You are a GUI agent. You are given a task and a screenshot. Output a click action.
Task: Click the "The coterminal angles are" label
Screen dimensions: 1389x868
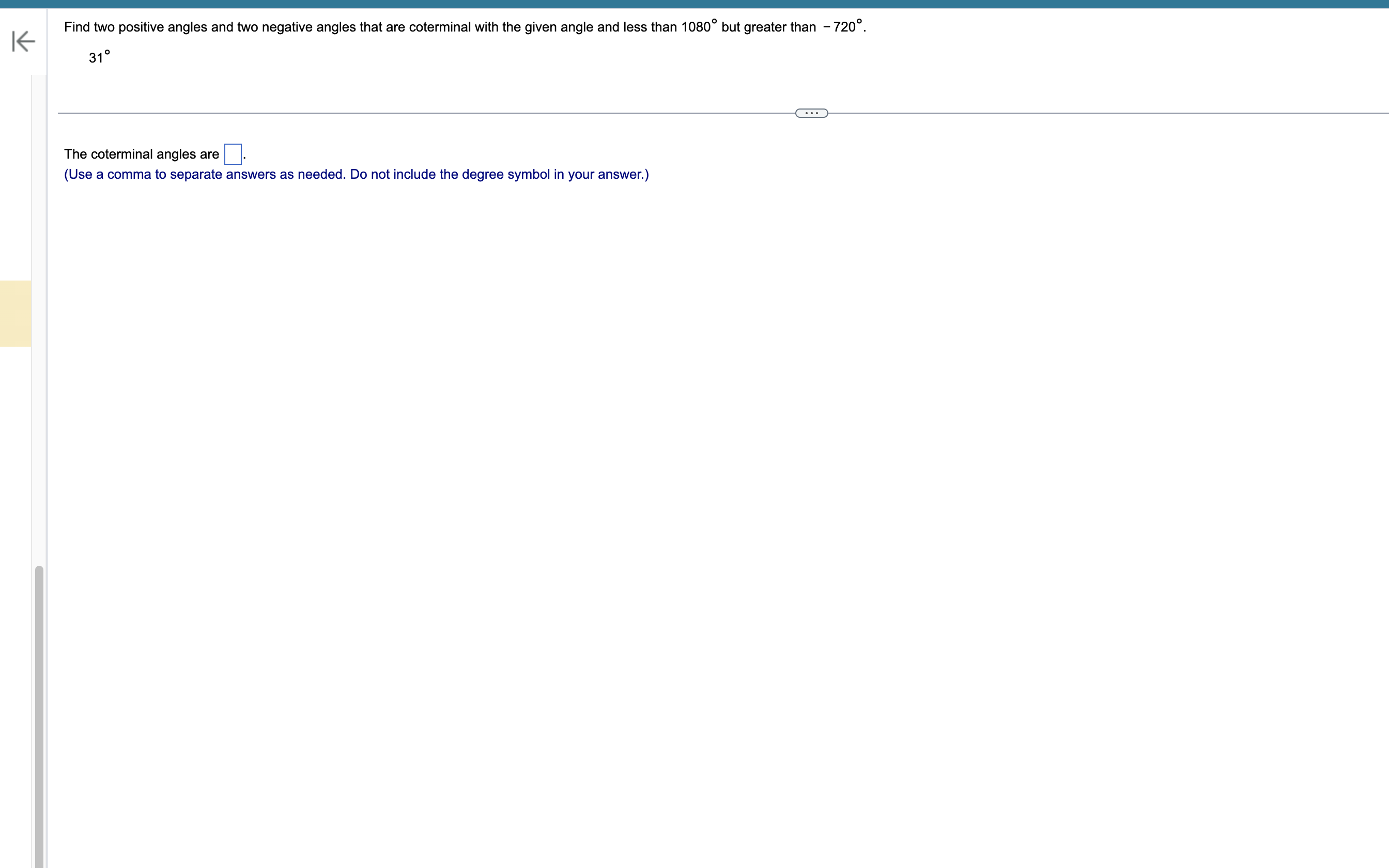click(x=141, y=154)
